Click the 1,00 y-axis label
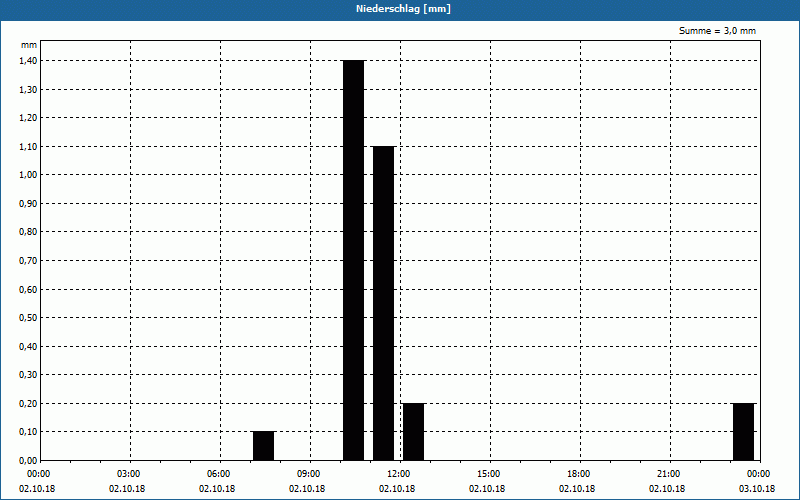 [28, 175]
